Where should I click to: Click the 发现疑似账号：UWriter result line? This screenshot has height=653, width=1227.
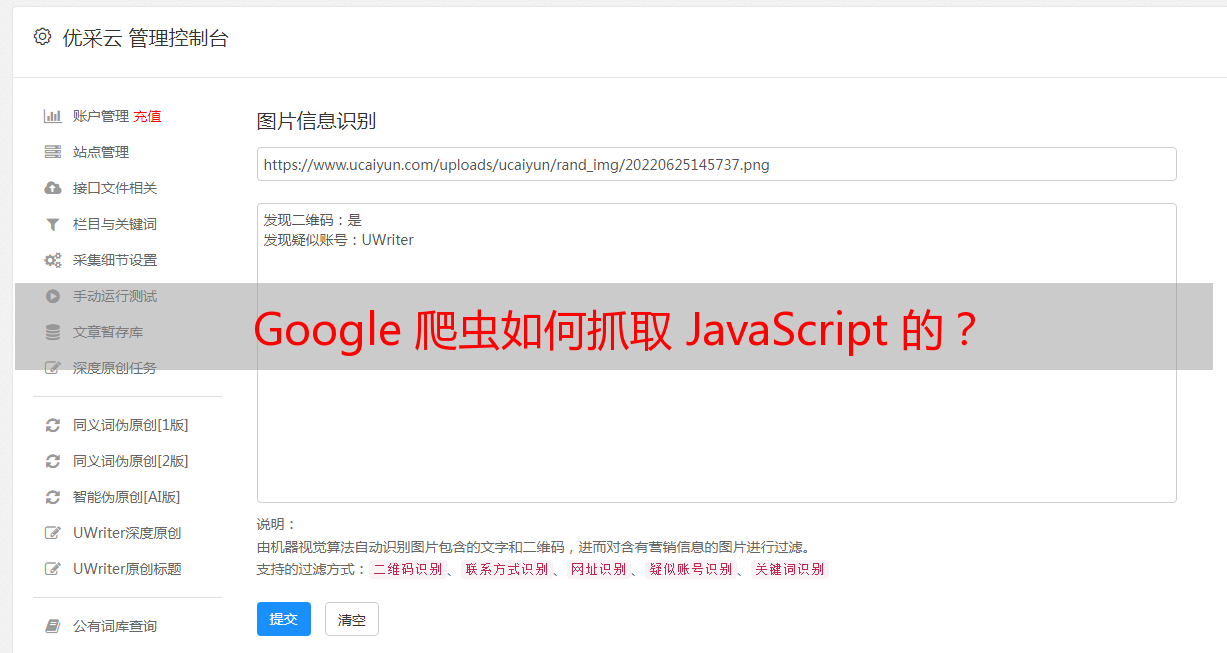338,240
